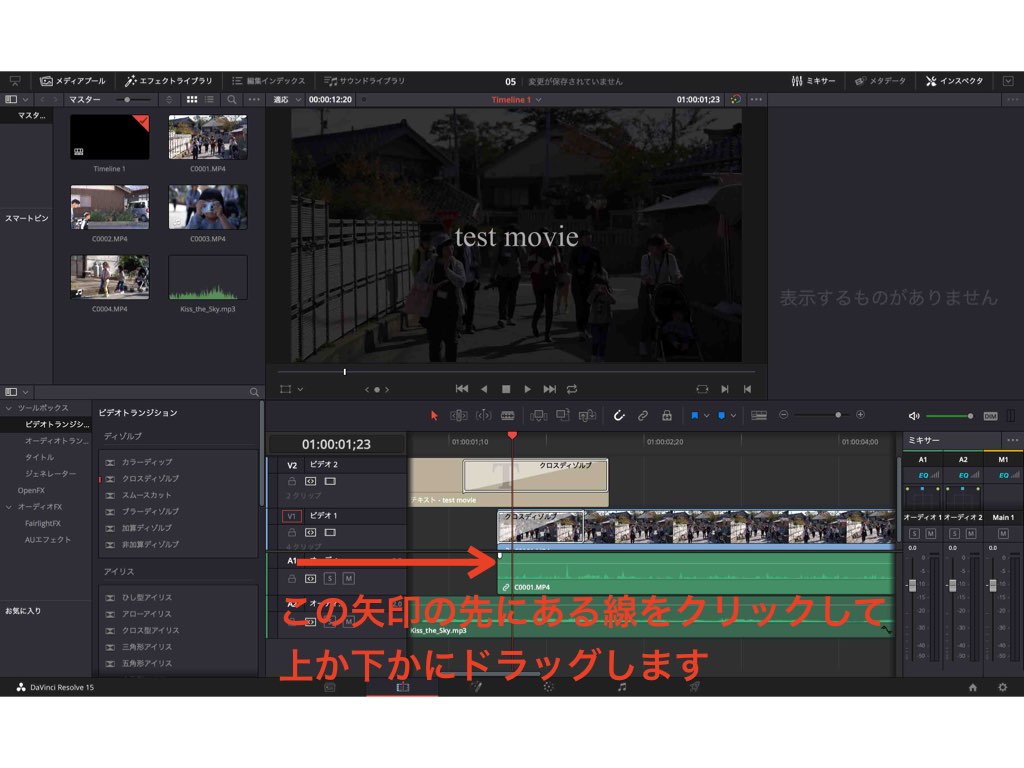Screen dimensions: 1024x768
Task: Select the C0003.MP4 thumbnail
Action: tap(208, 207)
